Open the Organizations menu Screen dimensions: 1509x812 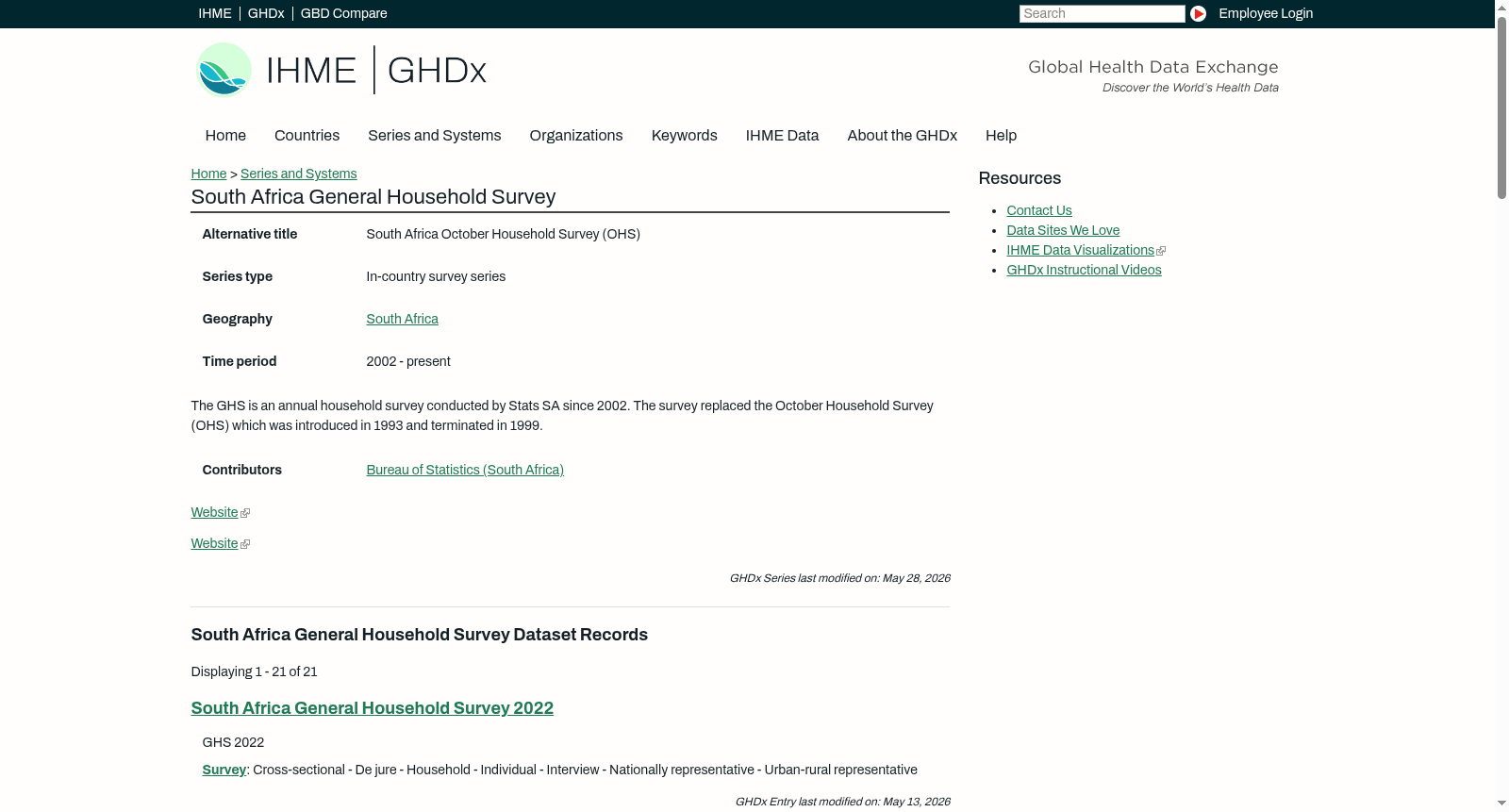click(x=576, y=136)
